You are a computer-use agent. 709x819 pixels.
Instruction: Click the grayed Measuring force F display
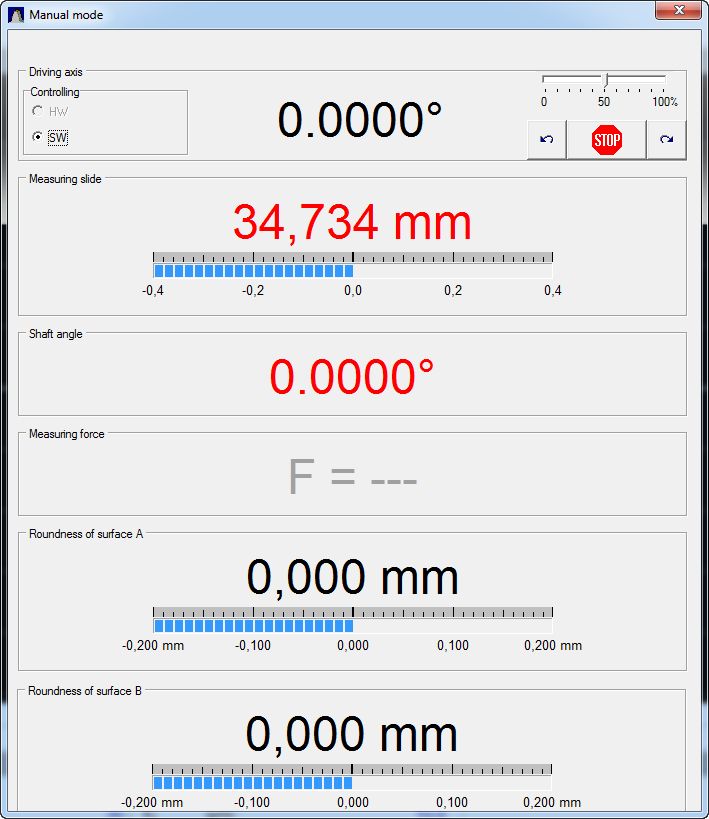352,477
